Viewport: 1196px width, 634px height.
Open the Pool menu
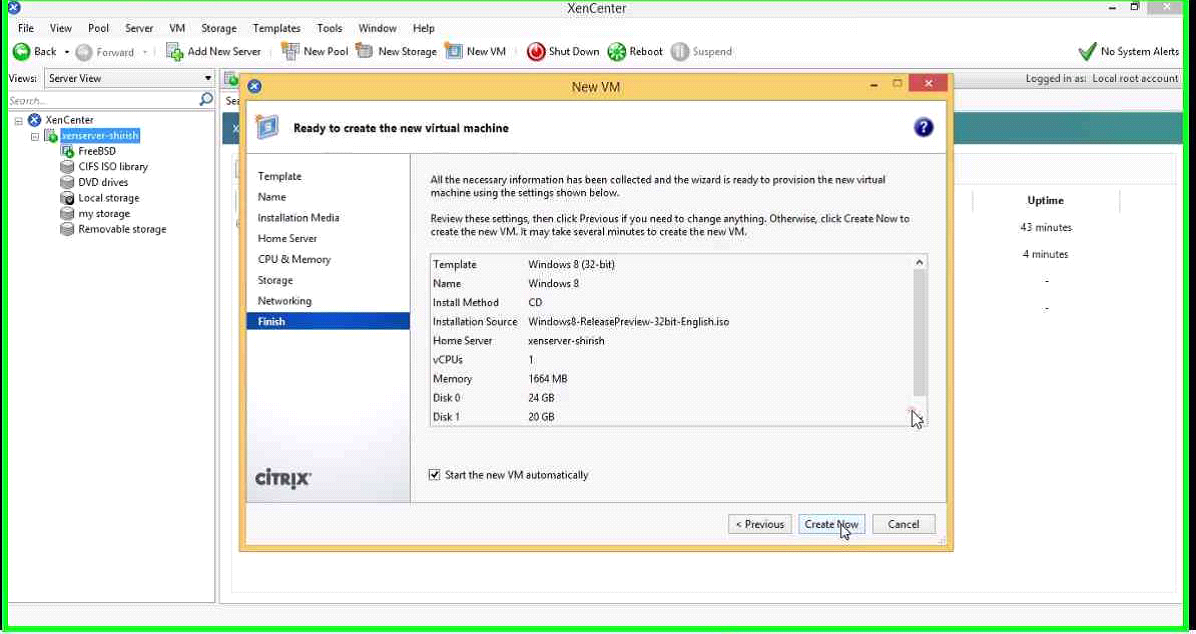click(x=98, y=28)
